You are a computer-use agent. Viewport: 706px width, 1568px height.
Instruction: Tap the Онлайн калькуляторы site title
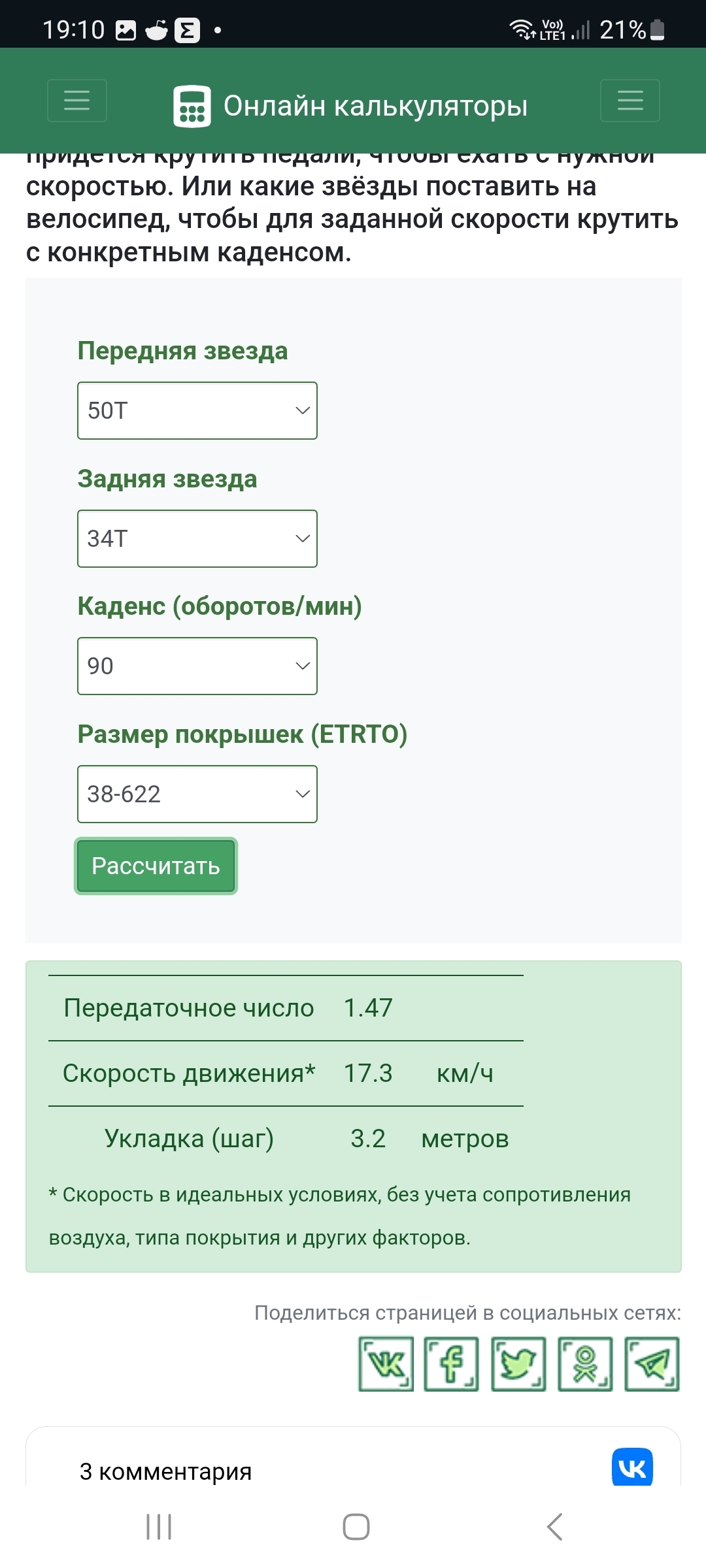coord(375,106)
